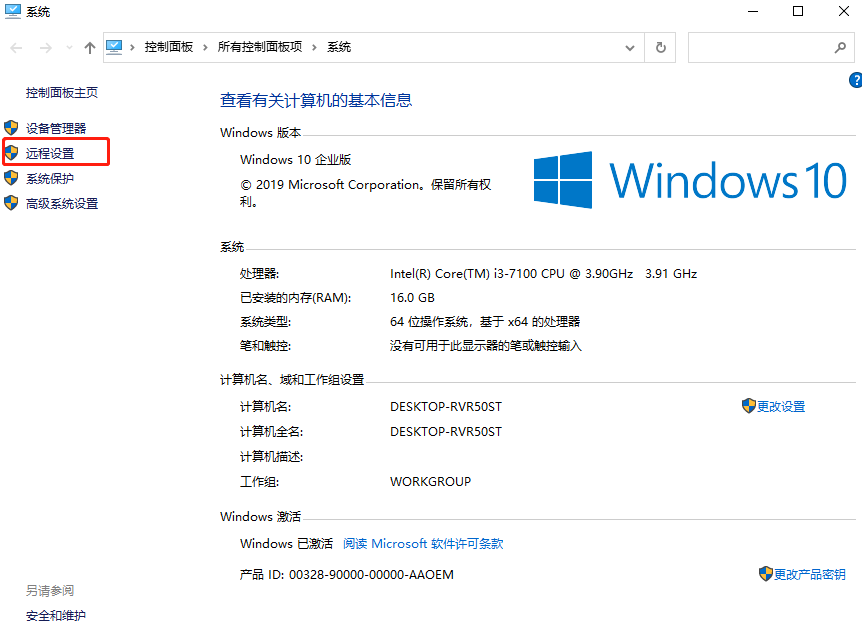Click the up arrow to go to parent folder

point(89,46)
